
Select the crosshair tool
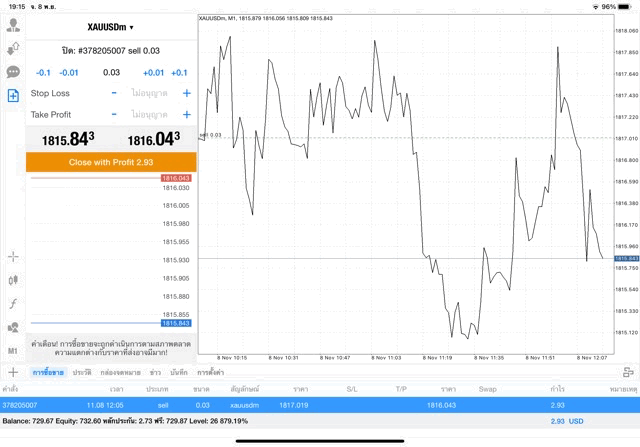click(13, 257)
